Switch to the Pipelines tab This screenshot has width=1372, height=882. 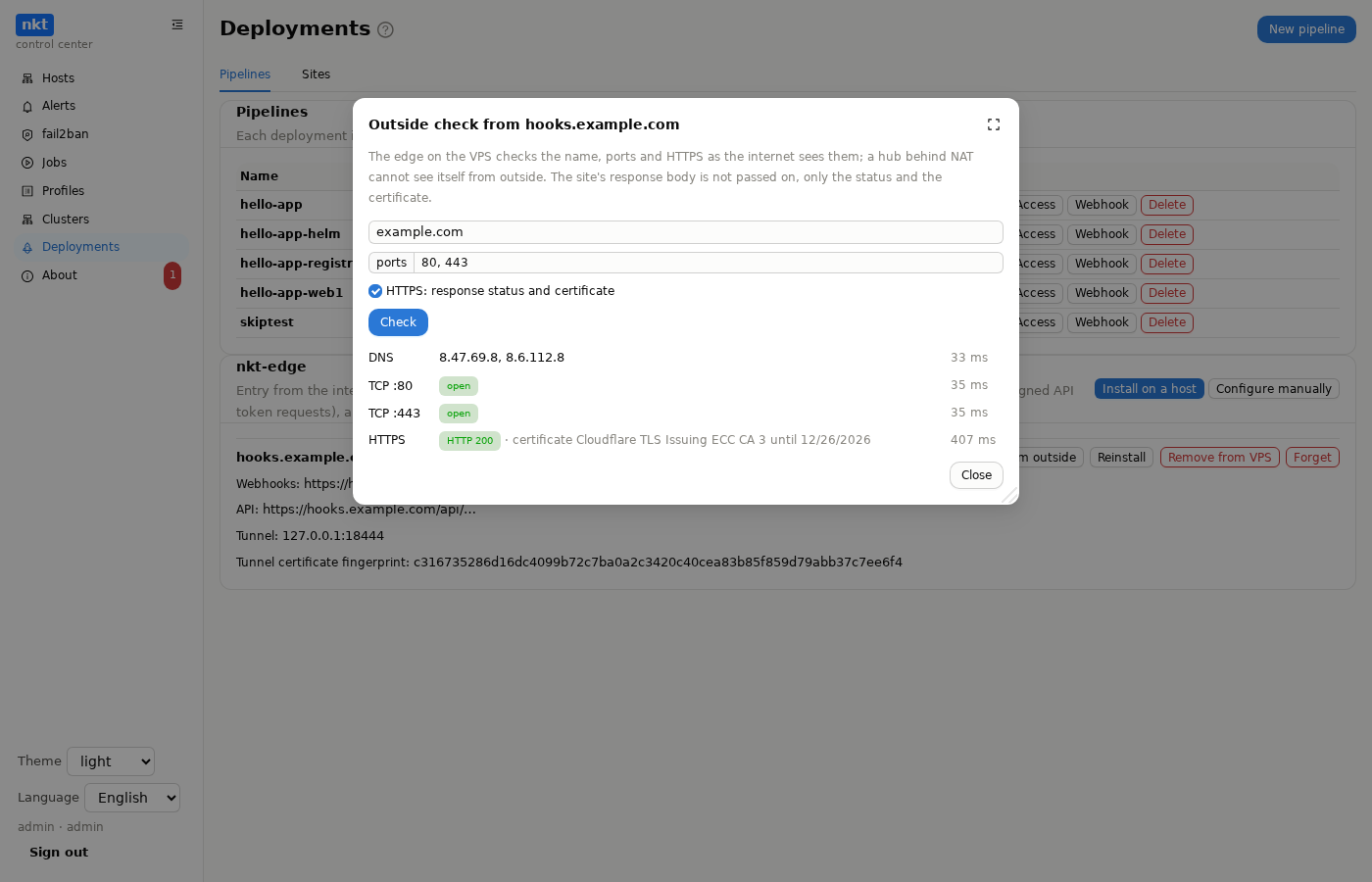click(245, 74)
